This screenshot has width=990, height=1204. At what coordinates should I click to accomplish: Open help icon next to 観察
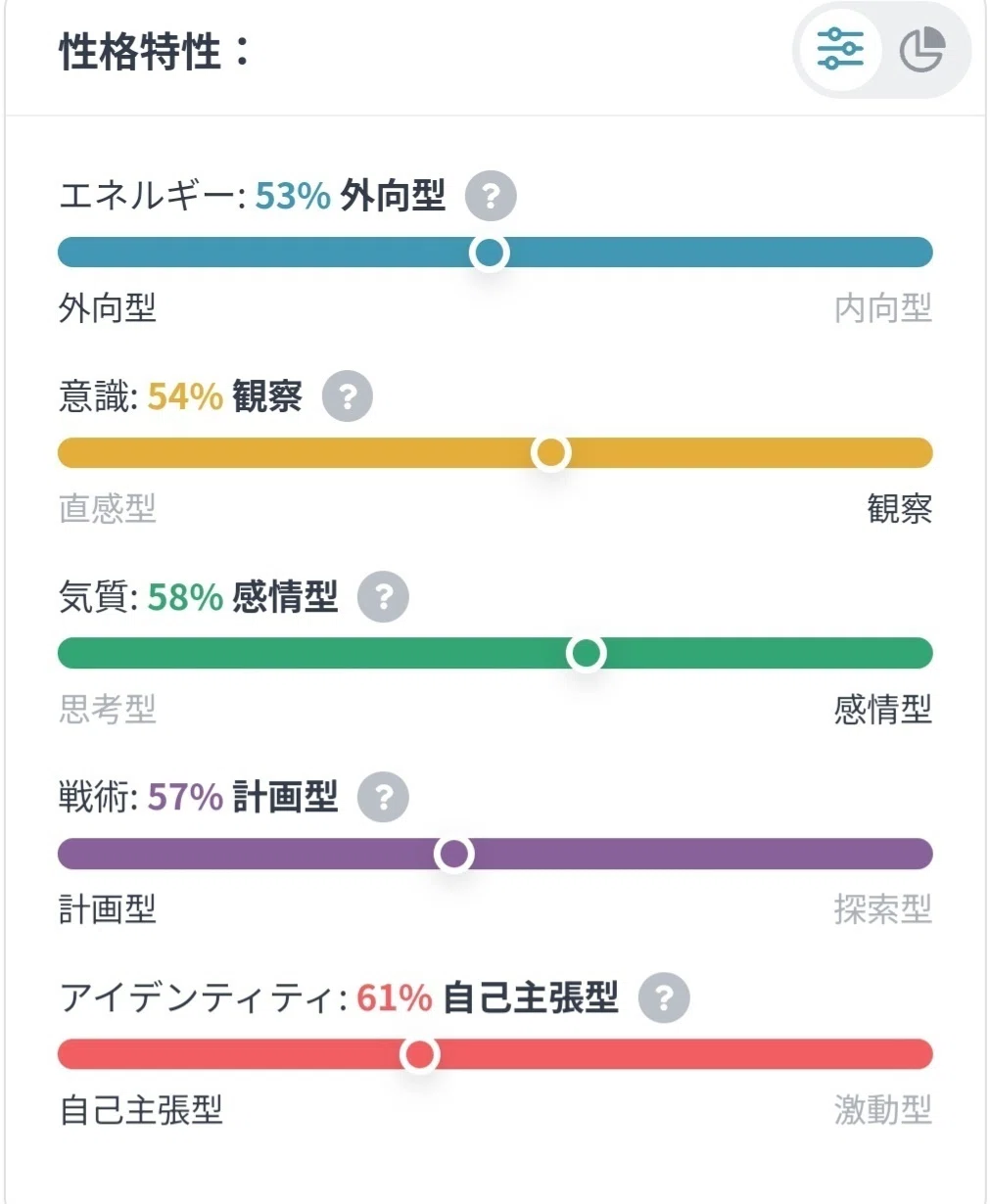point(348,396)
